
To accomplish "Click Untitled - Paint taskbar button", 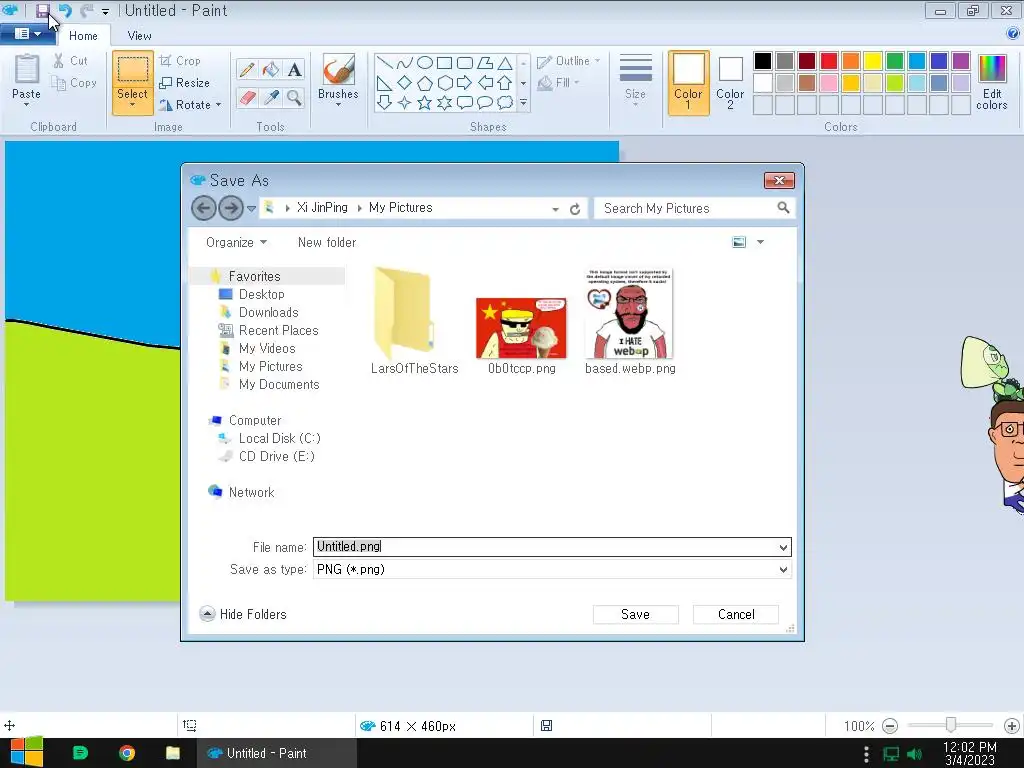I will coord(277,753).
